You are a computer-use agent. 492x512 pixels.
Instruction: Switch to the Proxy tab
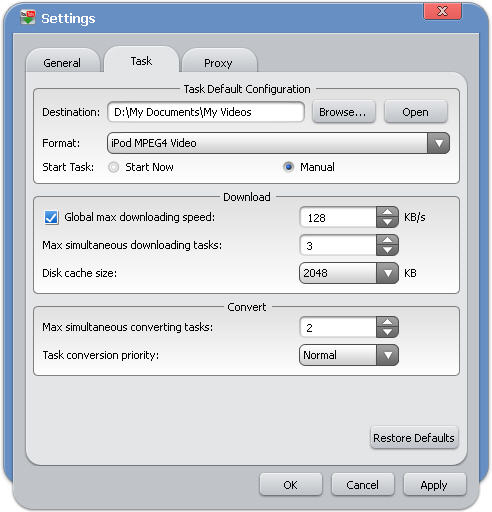point(218,62)
